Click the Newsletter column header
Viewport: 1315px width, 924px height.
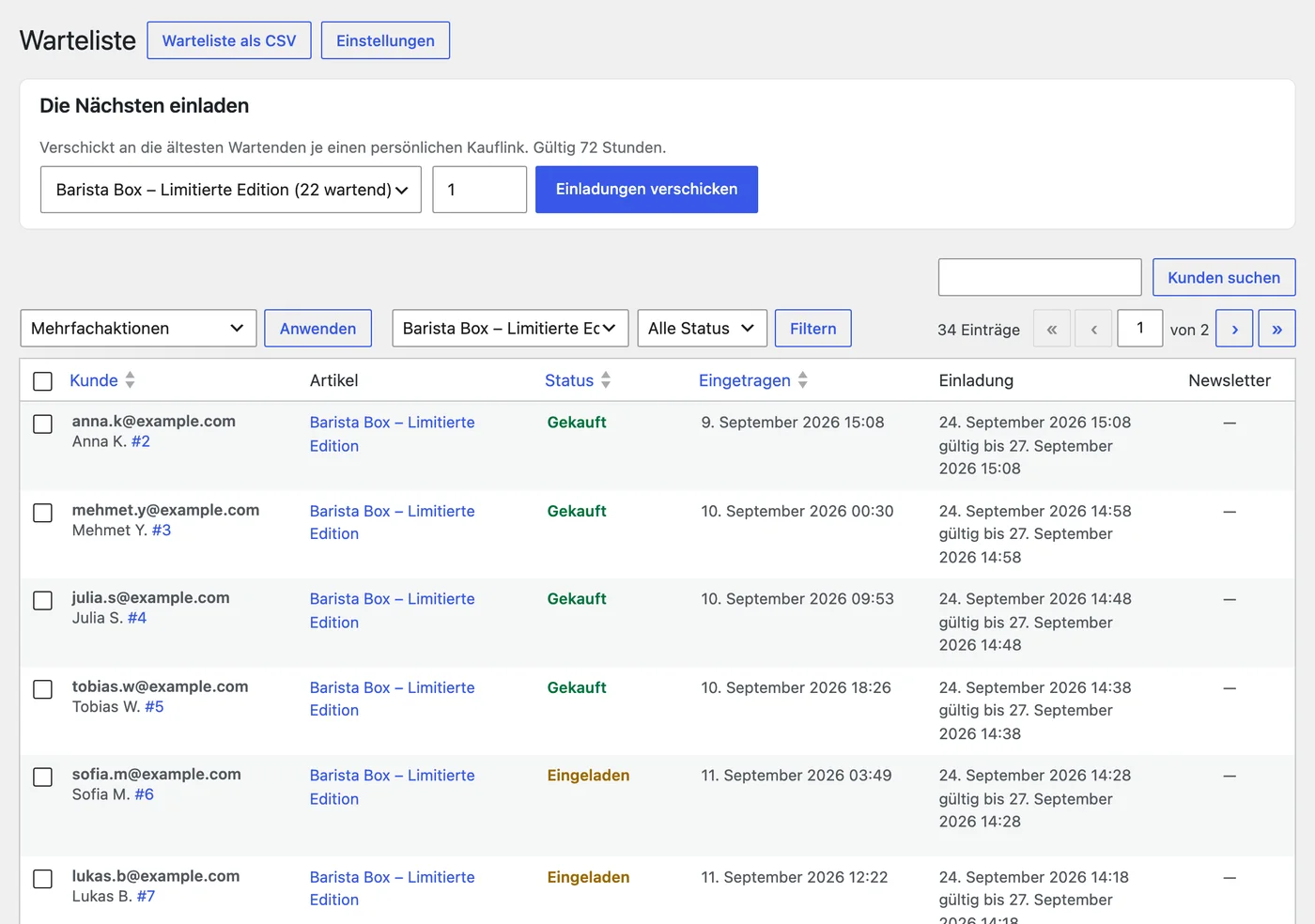1230,380
